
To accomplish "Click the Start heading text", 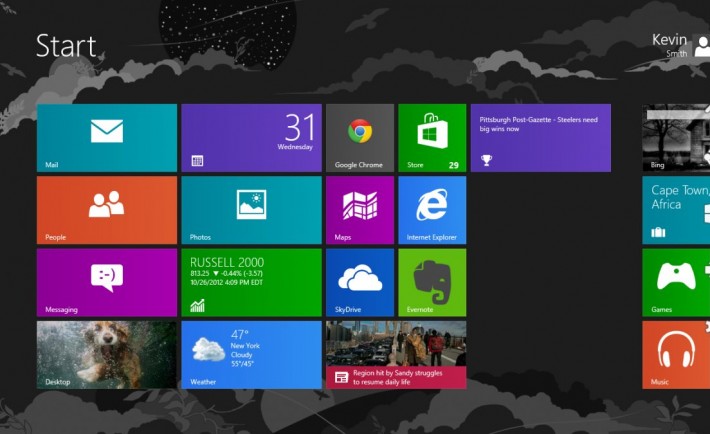I will [x=66, y=46].
